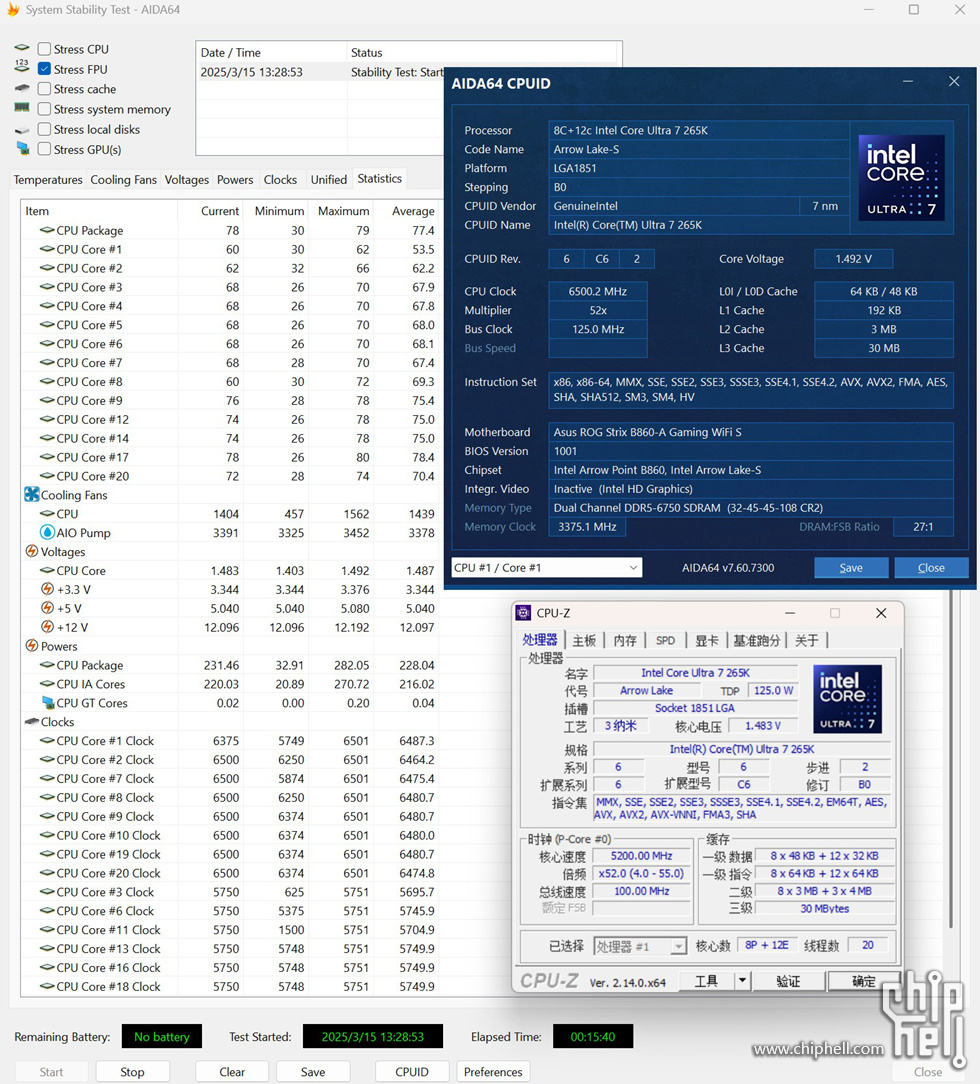
Task: Click the Save button in Stability Test window
Action: click(313, 1072)
